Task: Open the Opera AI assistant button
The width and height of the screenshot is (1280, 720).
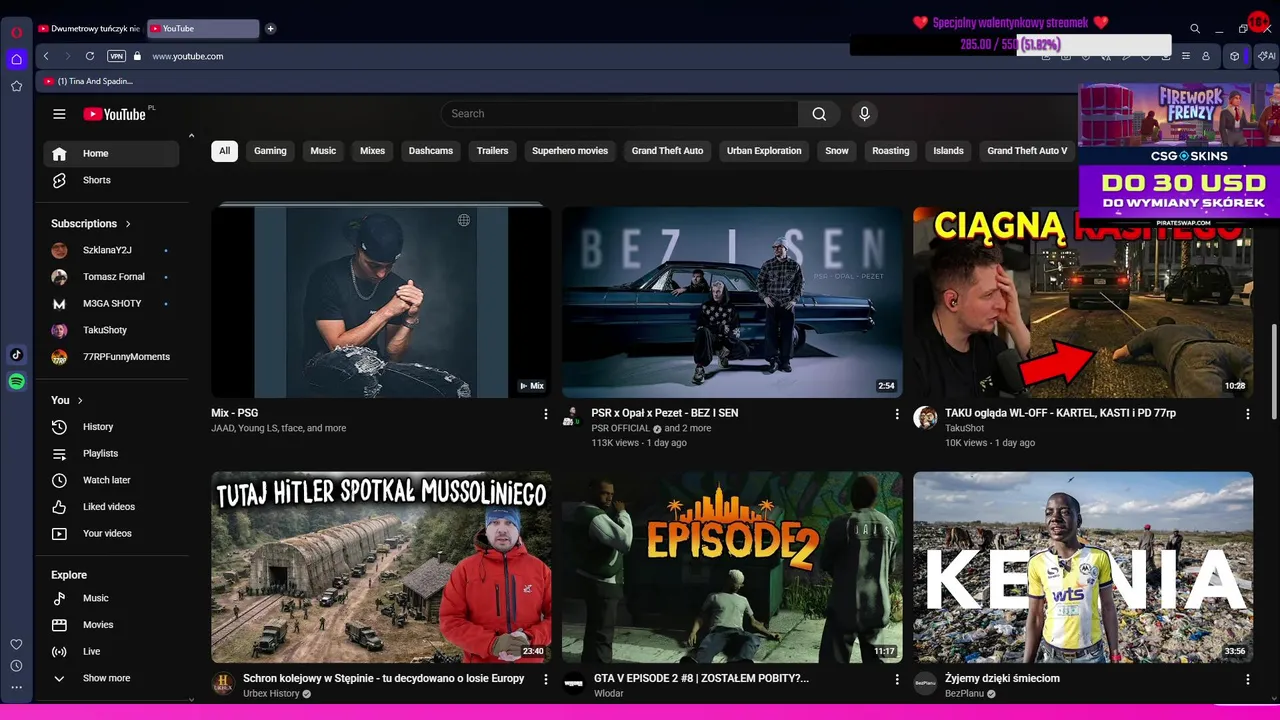Action: click(1265, 56)
